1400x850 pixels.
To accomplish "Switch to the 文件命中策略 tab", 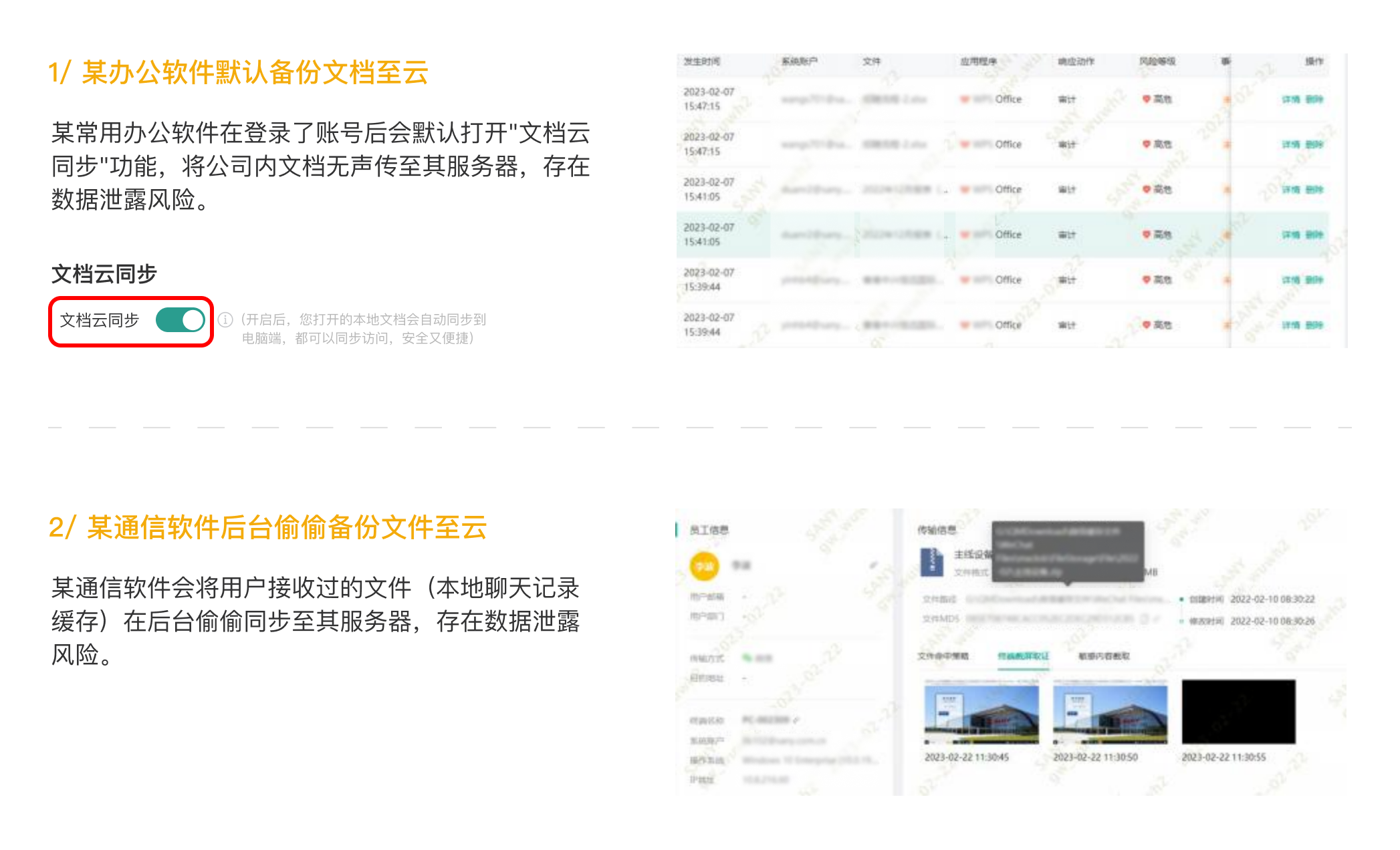I will coord(942,656).
